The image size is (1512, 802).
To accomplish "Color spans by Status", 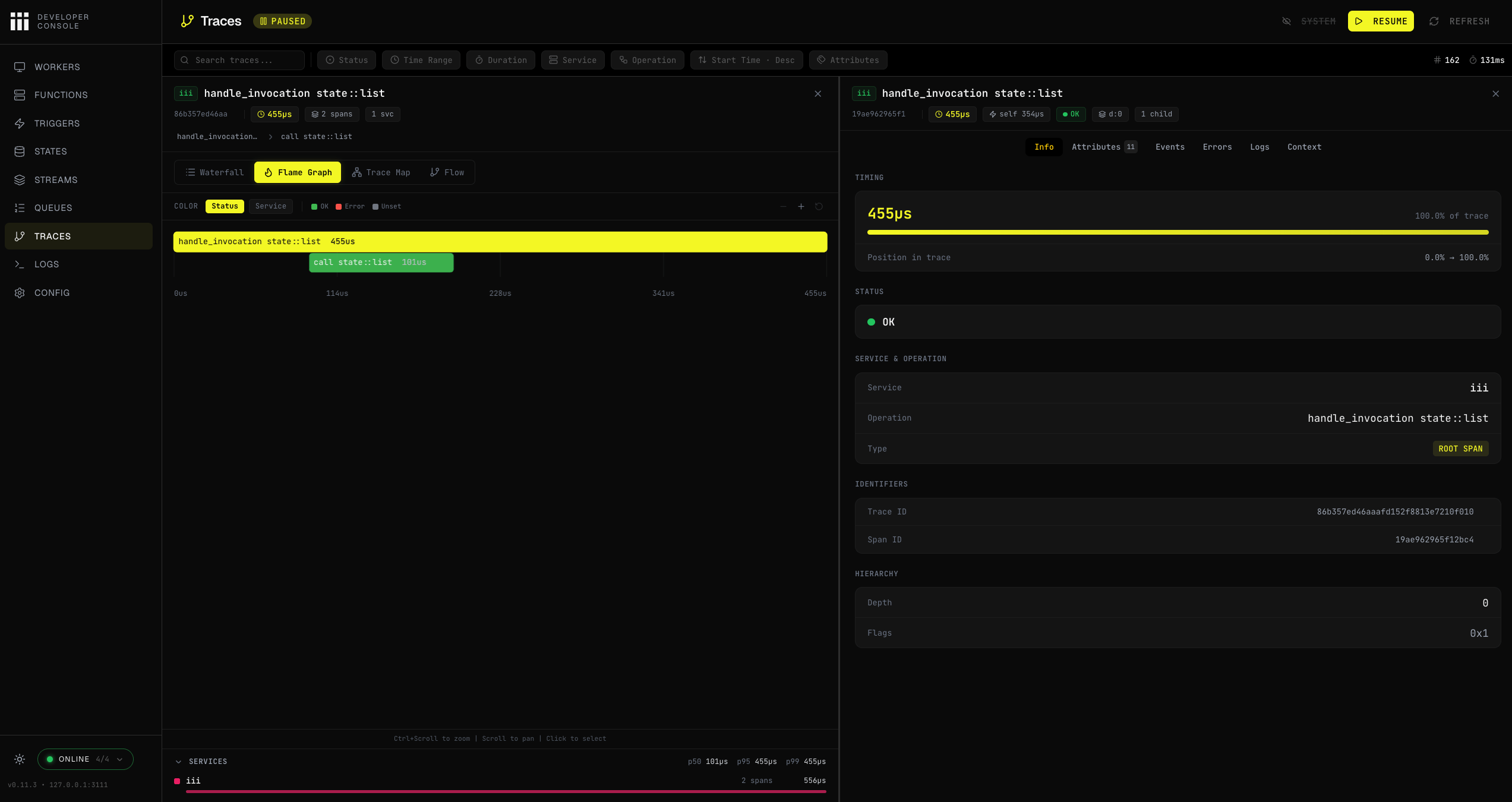I will pyautogui.click(x=225, y=206).
